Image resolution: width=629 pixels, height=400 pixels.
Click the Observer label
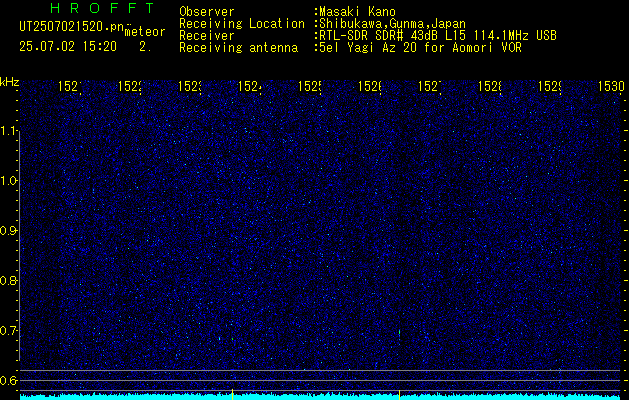tap(207, 12)
